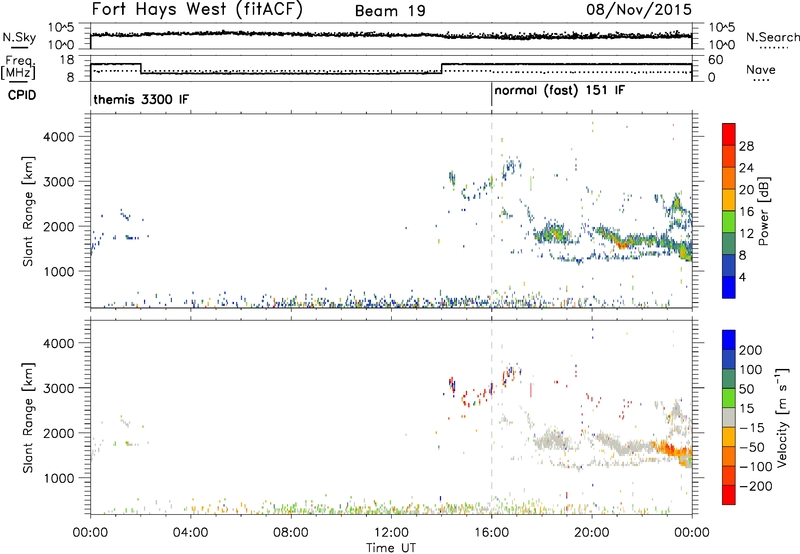Click the 12:00 time tick label

point(391,533)
